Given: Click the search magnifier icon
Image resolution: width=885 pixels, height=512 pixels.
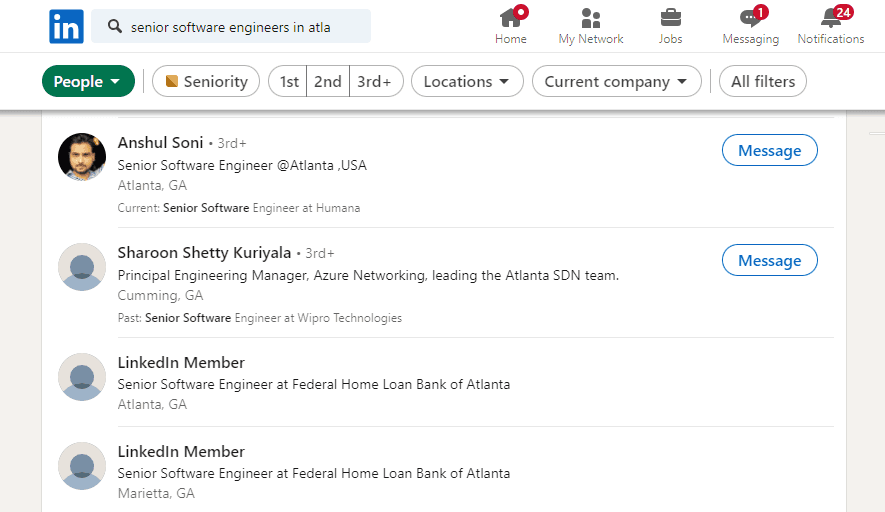Looking at the screenshot, I should tap(115, 26).
